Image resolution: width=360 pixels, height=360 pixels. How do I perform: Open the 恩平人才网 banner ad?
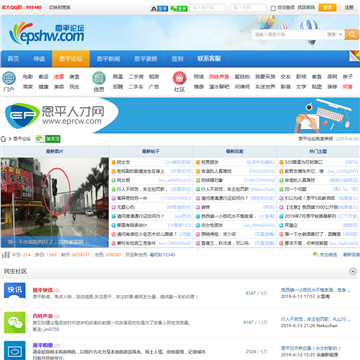[180, 115]
